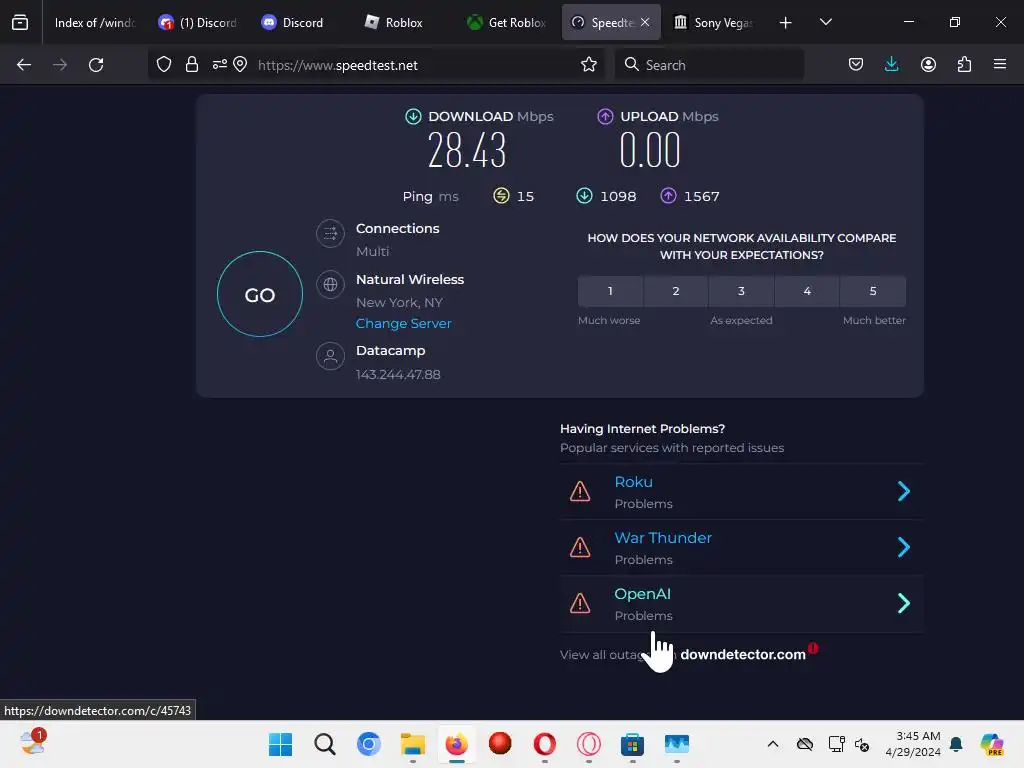The image size is (1024, 768).
Task: Click the War Thunder warning triangle icon
Action: point(580,547)
